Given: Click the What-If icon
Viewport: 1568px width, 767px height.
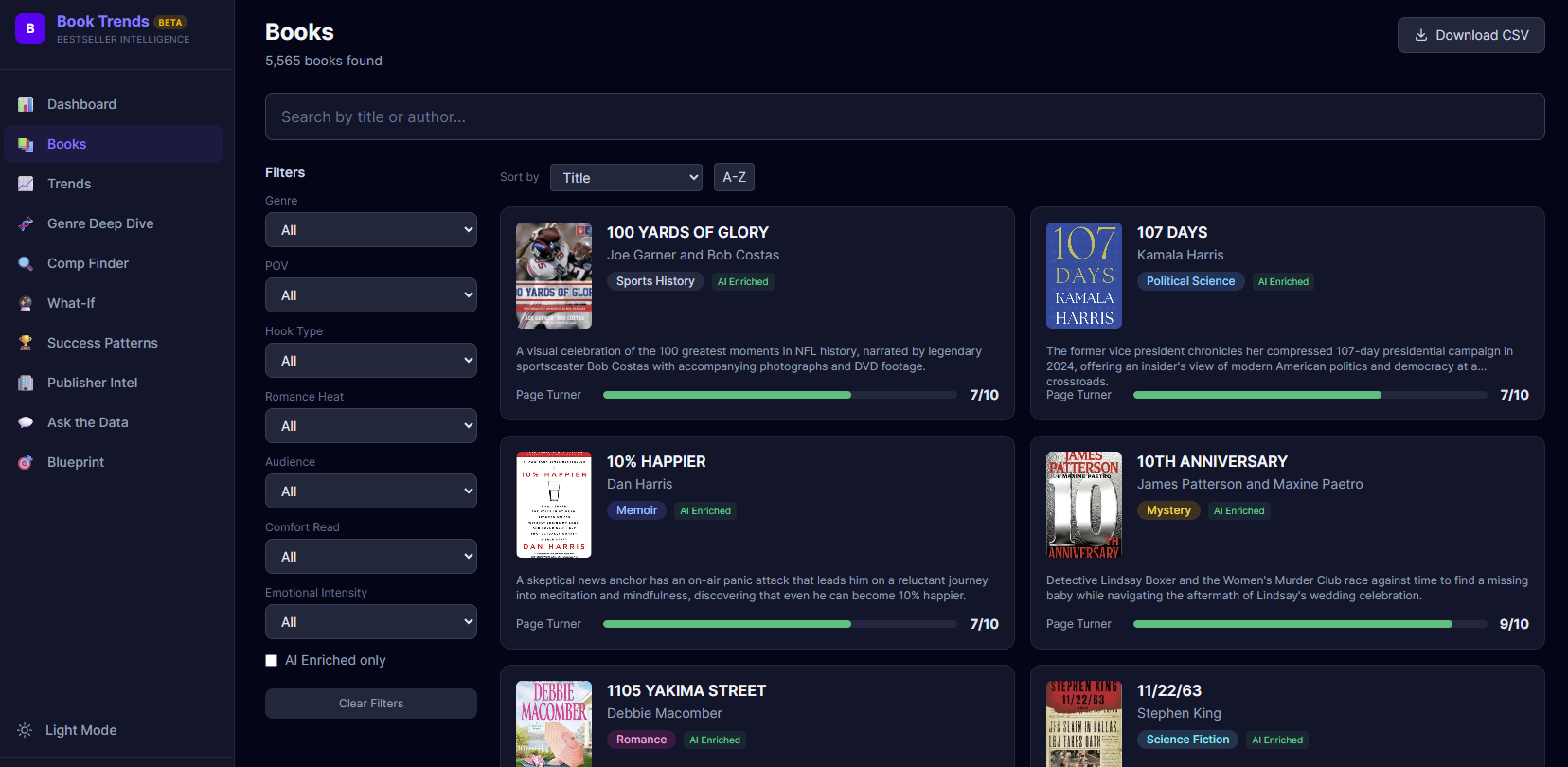Looking at the screenshot, I should pos(26,303).
